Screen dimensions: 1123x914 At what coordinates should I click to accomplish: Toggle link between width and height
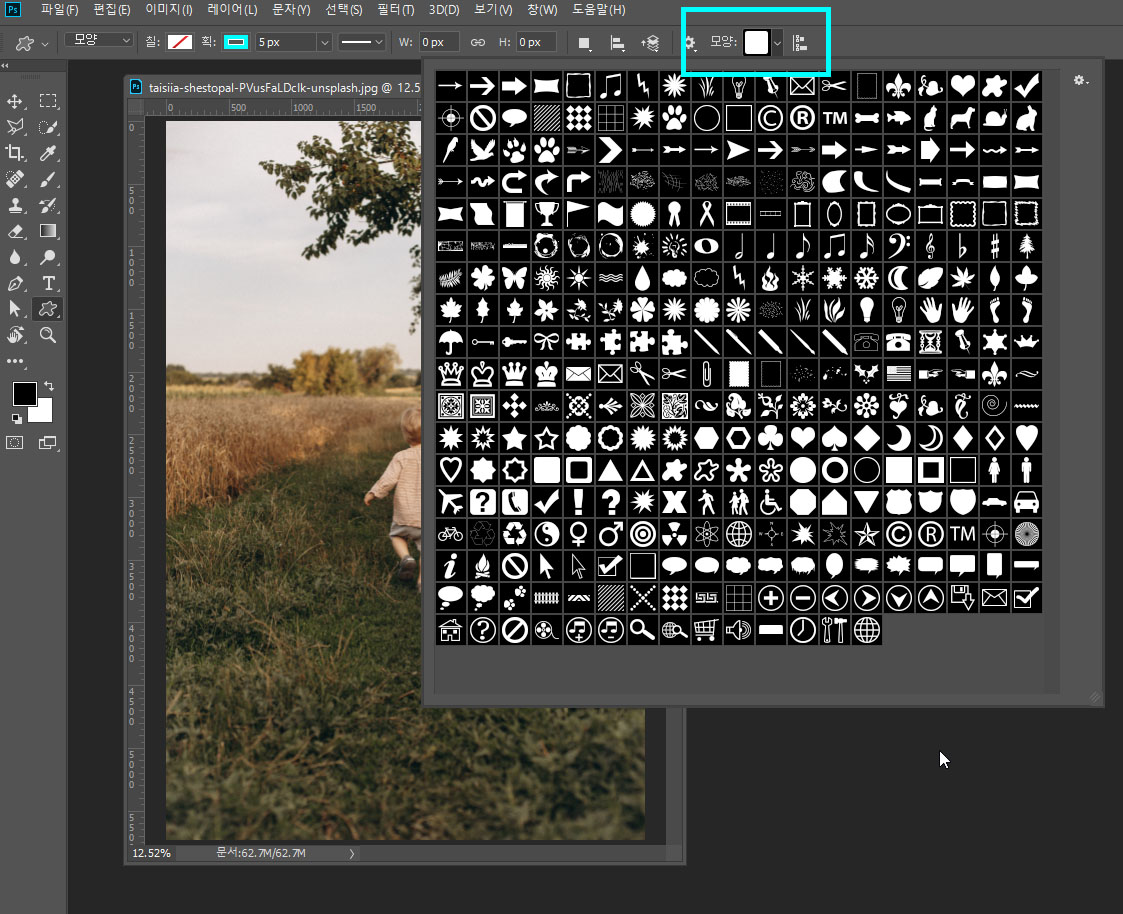pyautogui.click(x=478, y=42)
